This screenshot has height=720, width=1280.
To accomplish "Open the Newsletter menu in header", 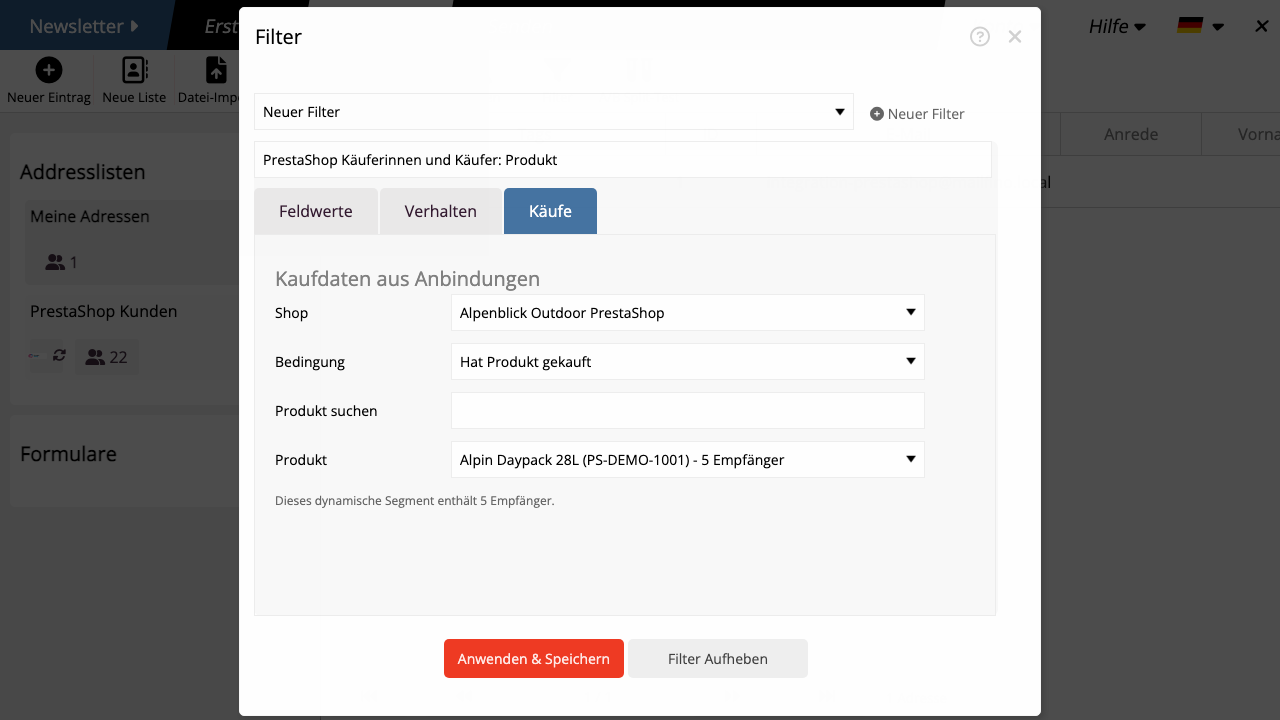I will point(84,26).
